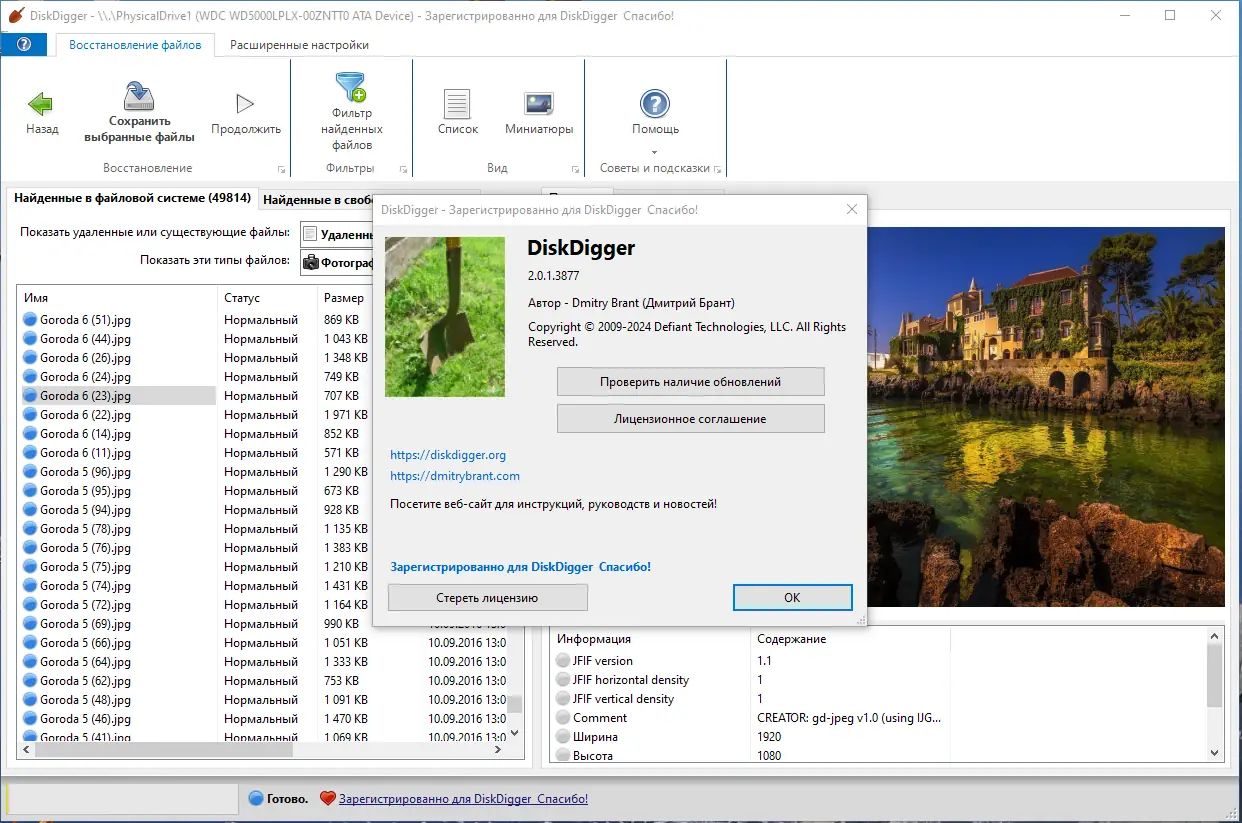Image resolution: width=1242 pixels, height=823 pixels.
Task: Expand View group dialog launcher
Action: pos(575,169)
